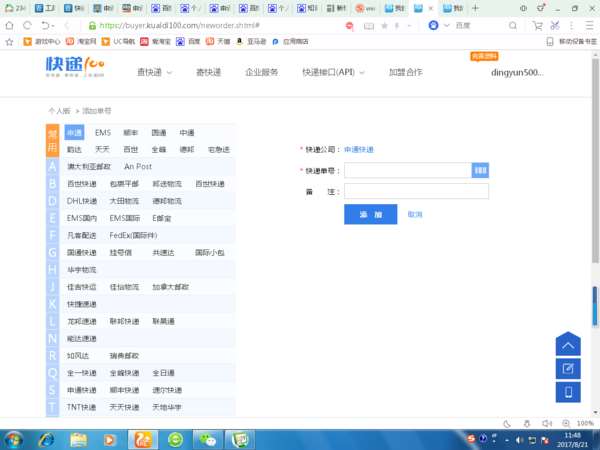Click the 快递100 logo

pyautogui.click(x=75, y=67)
